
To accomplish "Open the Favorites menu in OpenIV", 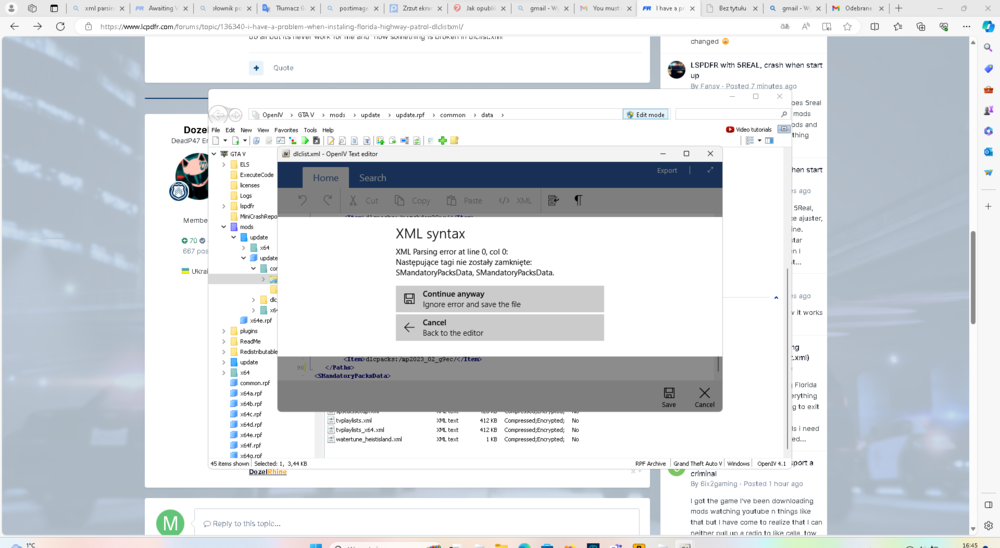I will pyautogui.click(x=286, y=130).
